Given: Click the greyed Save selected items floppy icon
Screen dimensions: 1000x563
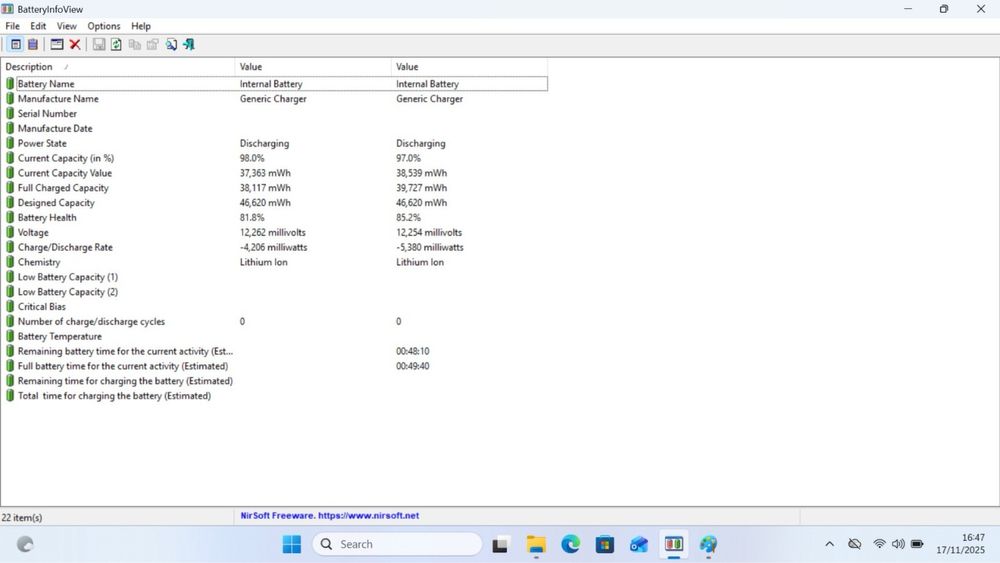Looking at the screenshot, I should 99,44.
